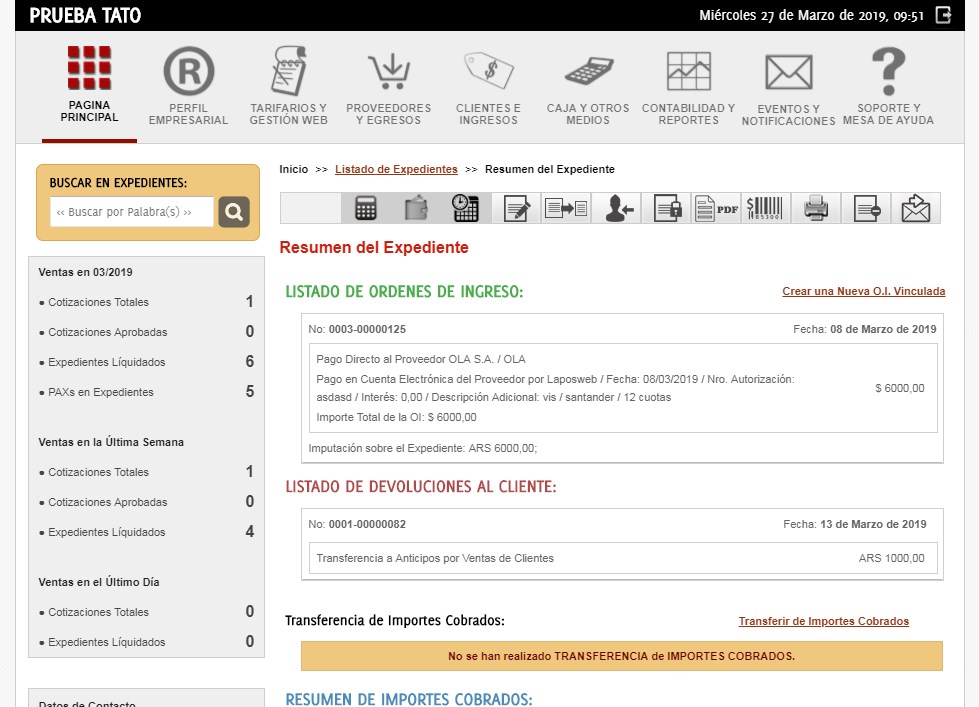This screenshot has width=979, height=707.
Task: Follow the Listado de Expedientes breadcrumb link
Action: coord(396,169)
